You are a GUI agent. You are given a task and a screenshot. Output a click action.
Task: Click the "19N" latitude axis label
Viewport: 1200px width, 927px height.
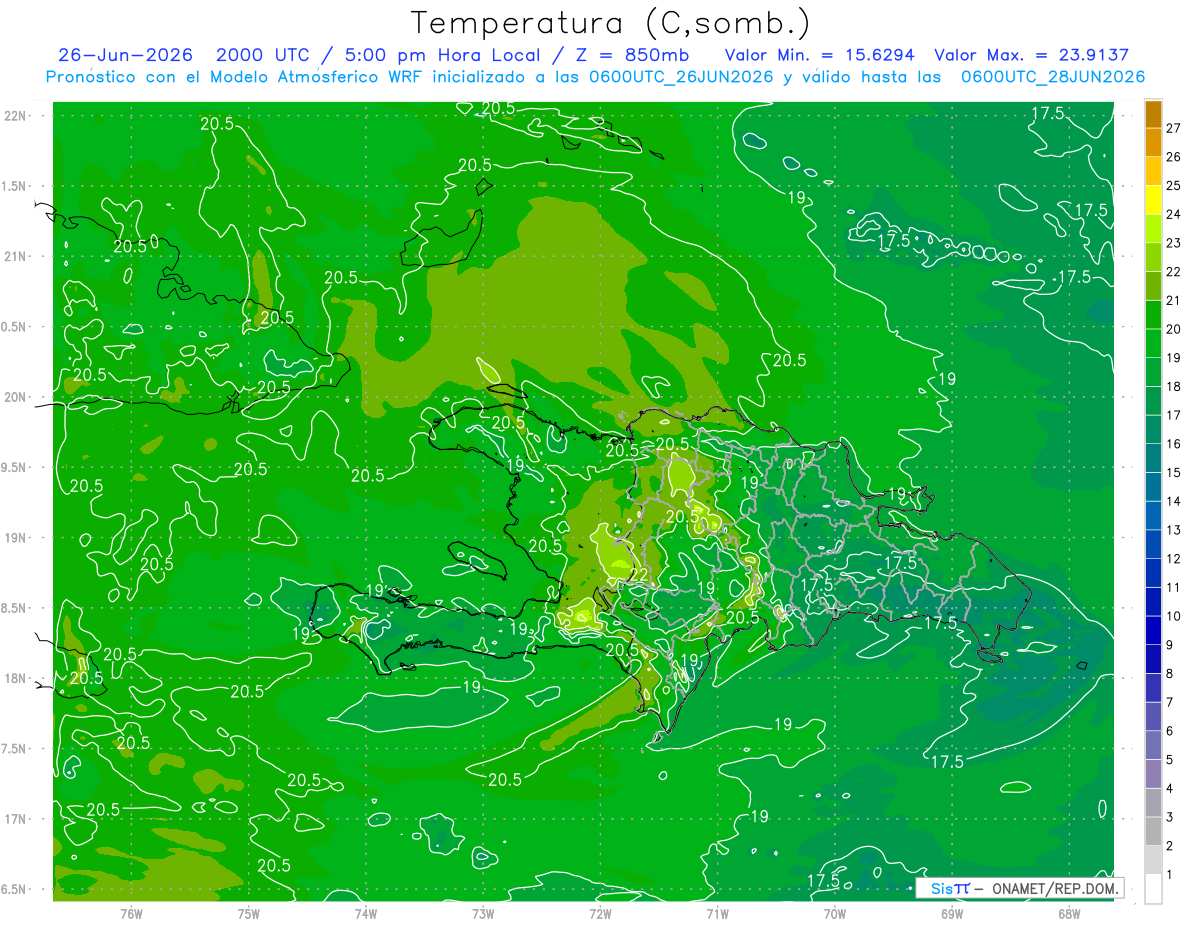[16, 538]
